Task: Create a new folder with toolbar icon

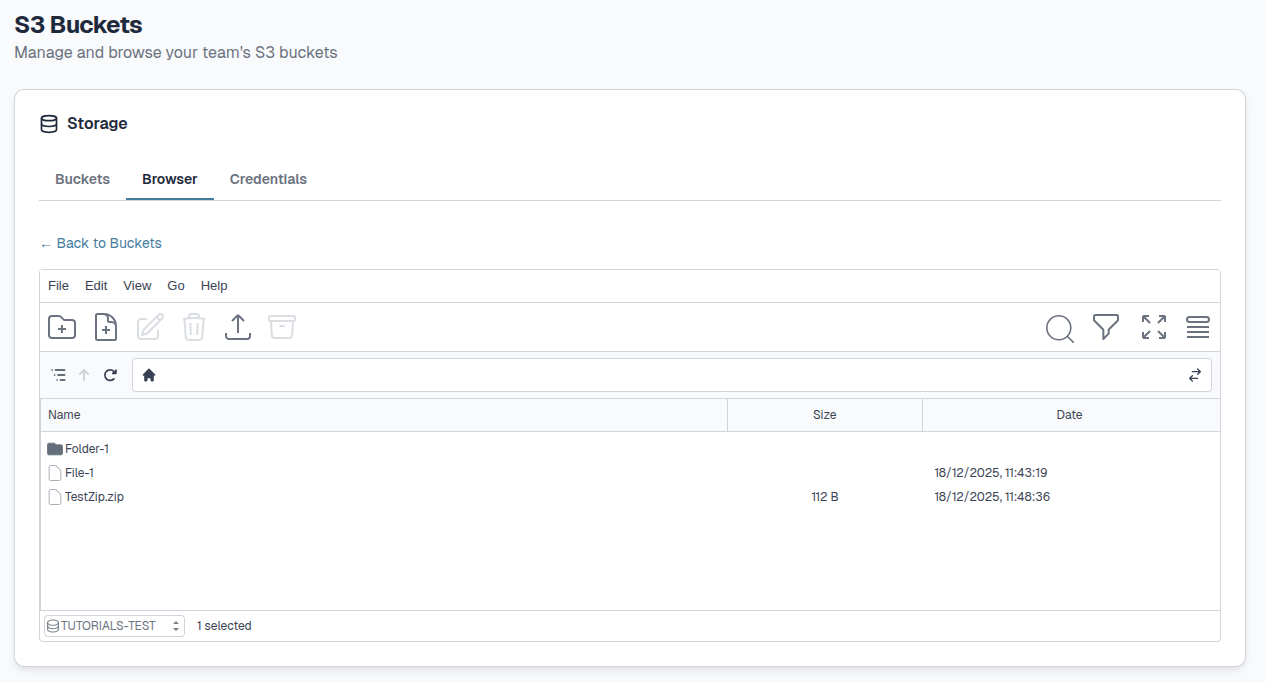Action: coord(62,327)
